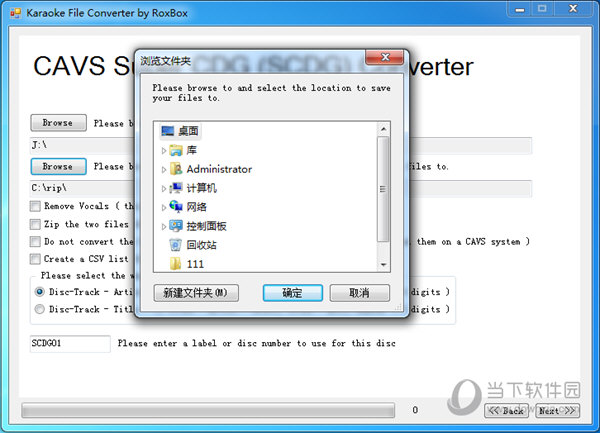Screen dimensions: 600x433
Task: Select the Disc-Track - Artist radio button
Action: pos(39,292)
